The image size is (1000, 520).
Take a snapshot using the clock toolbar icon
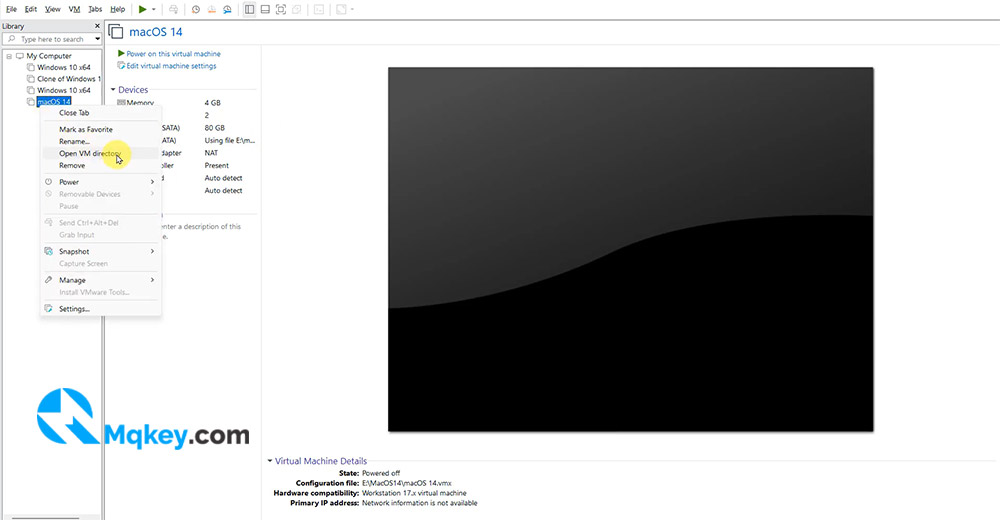pyautogui.click(x=196, y=10)
